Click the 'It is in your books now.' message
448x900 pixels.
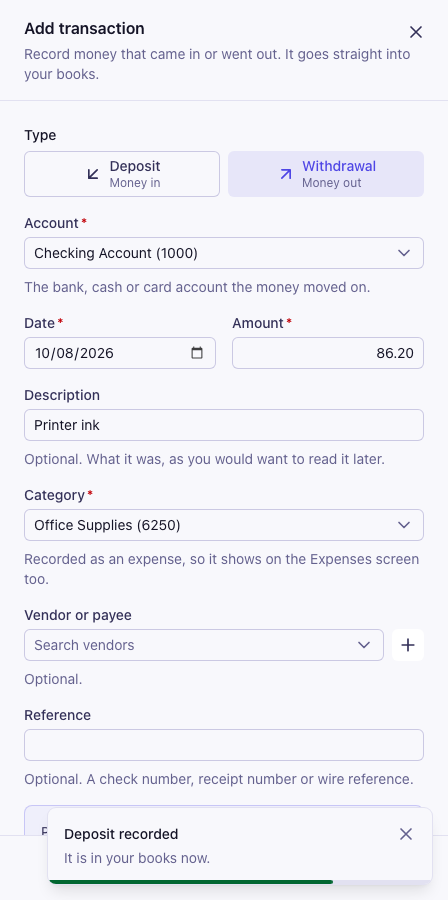(137, 859)
